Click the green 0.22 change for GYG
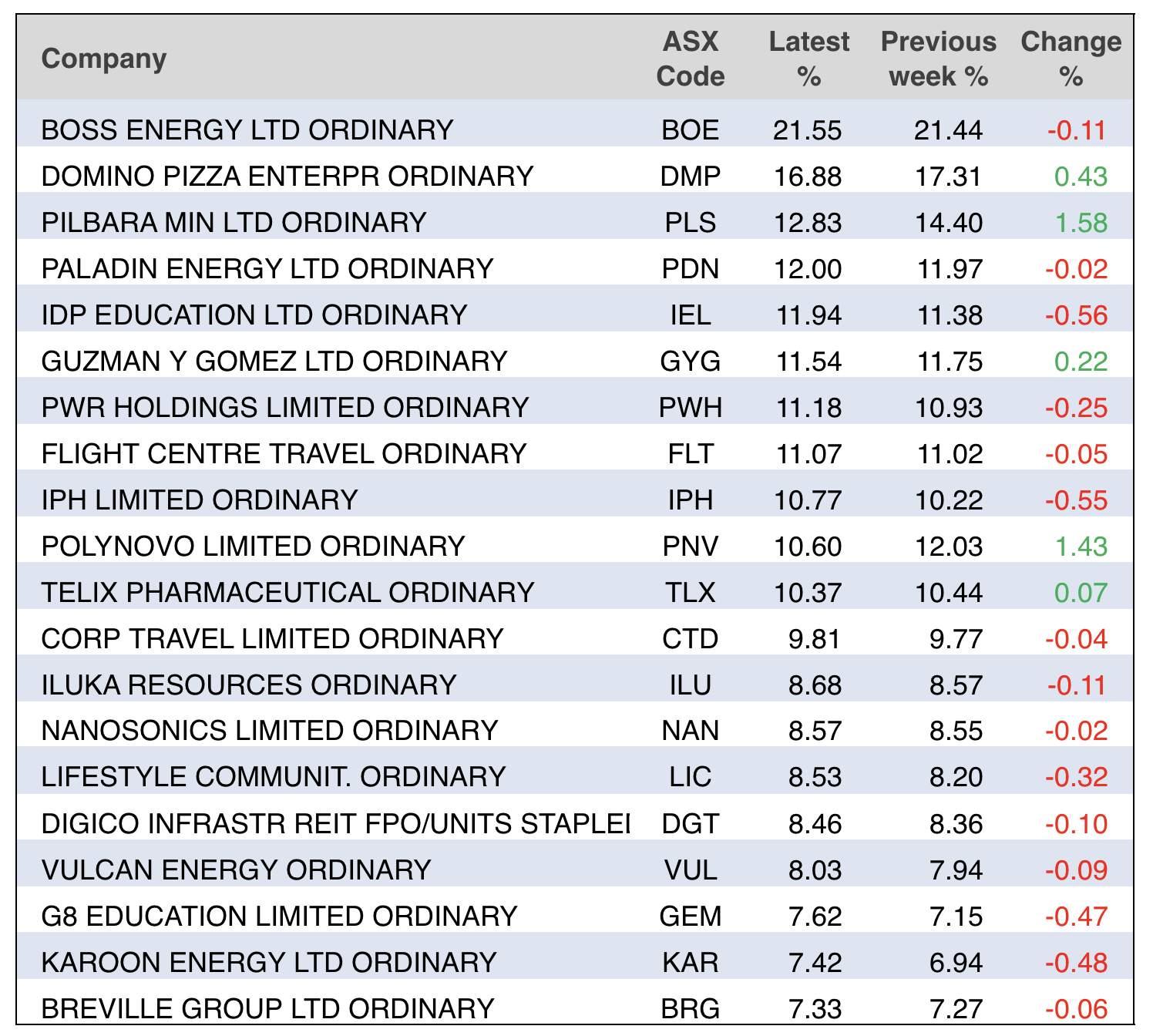The width and height of the screenshot is (1153, 1036). (1081, 362)
